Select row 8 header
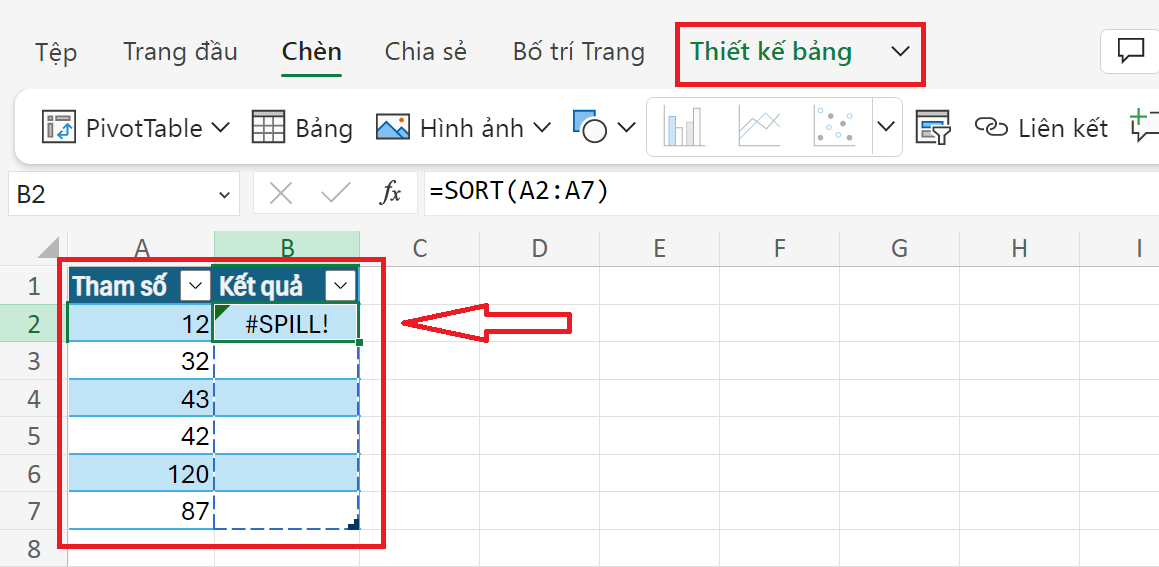Viewport: 1159px width, 567px height. [33, 549]
